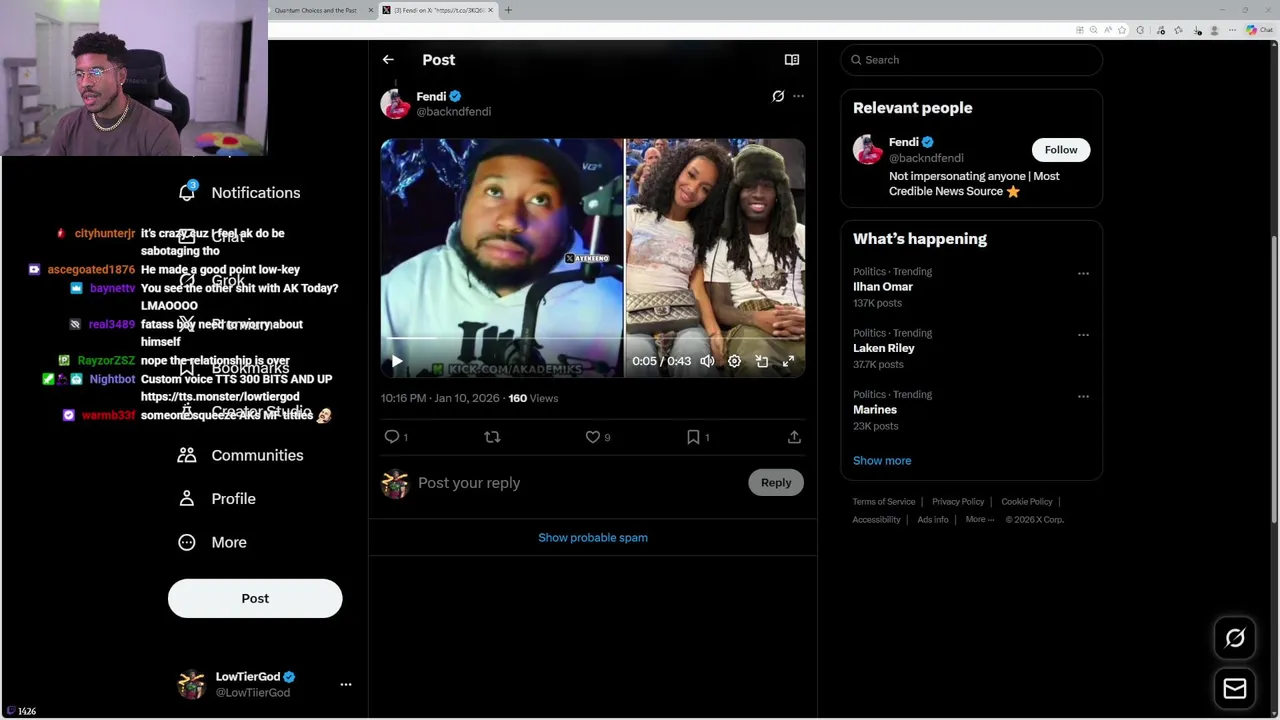The height and width of the screenshot is (720, 1280).
Task: Click the tts.monster/lowtiergod chat link
Action: [220, 397]
